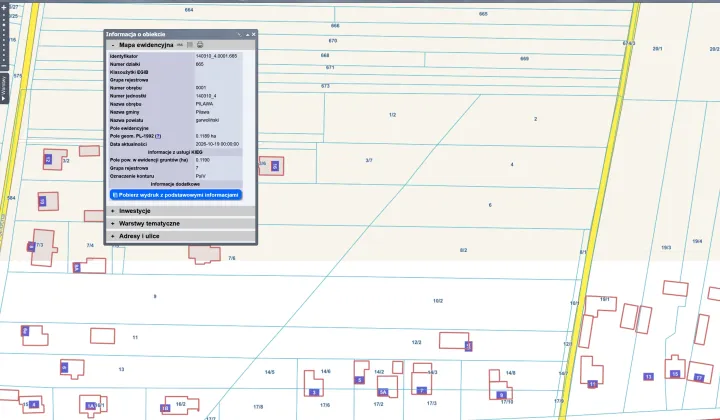Click the pin icon in info window title bar
This screenshot has width=720, height=420.
pyautogui.click(x=239, y=34)
